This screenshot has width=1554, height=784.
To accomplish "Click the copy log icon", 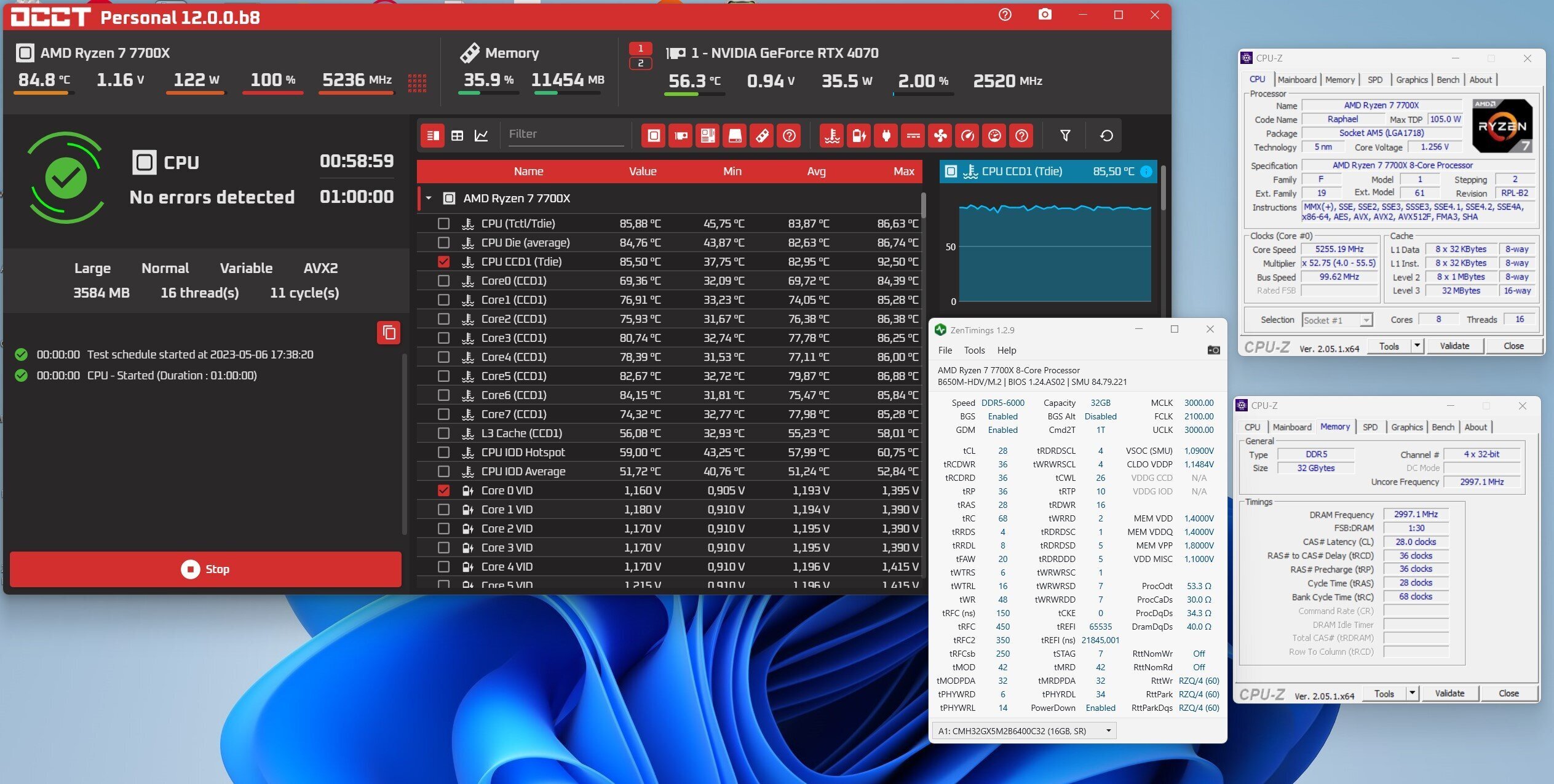I will click(x=389, y=333).
